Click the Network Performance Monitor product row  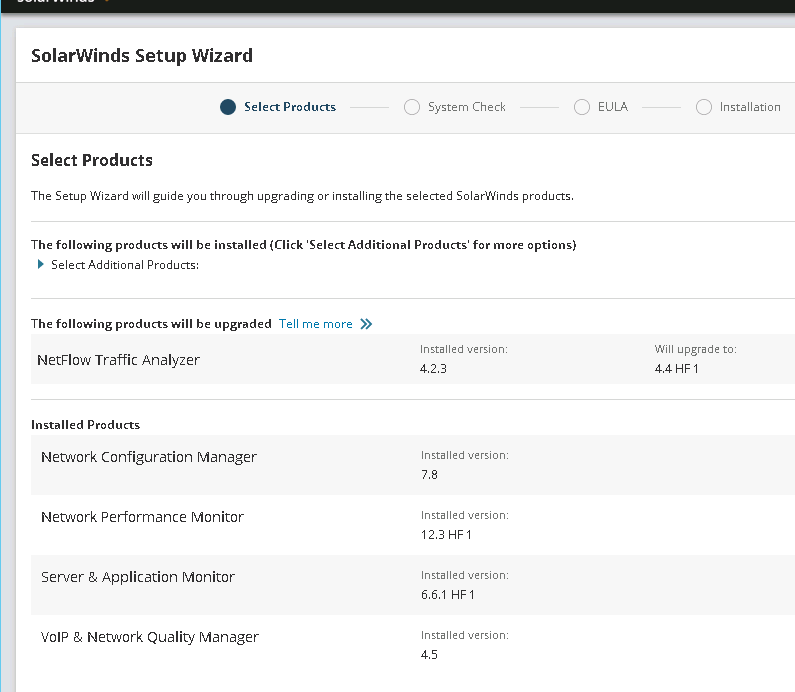(142, 517)
